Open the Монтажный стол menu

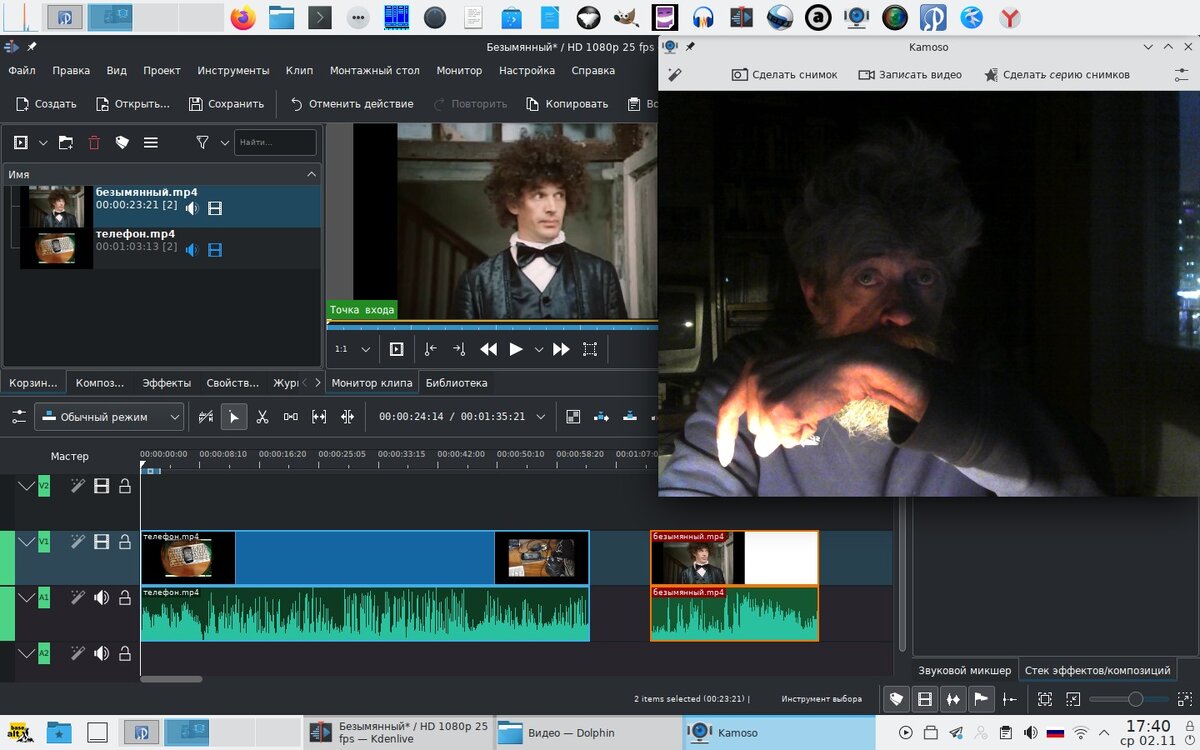click(375, 71)
